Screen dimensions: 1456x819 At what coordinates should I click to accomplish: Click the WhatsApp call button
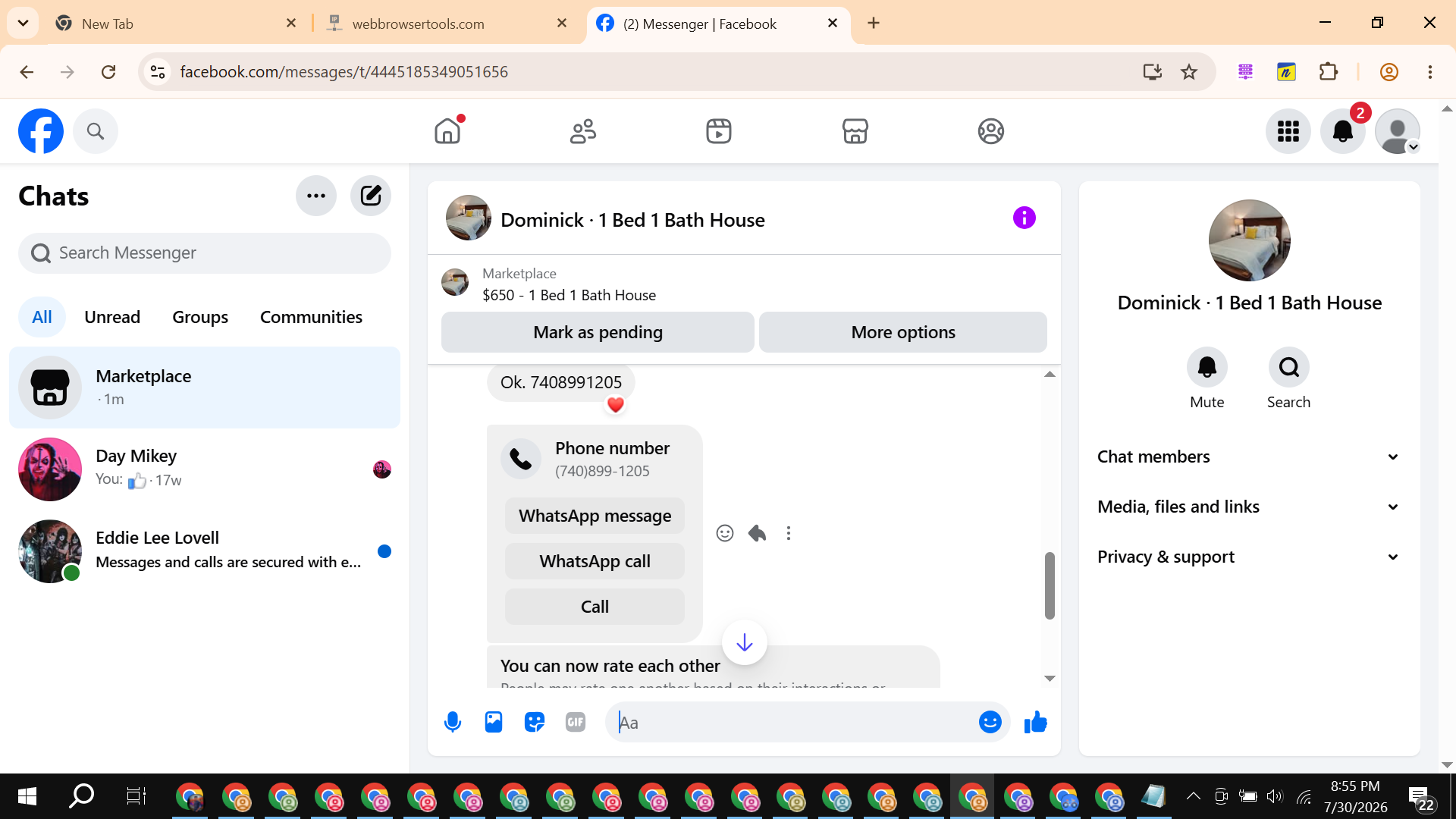click(595, 561)
